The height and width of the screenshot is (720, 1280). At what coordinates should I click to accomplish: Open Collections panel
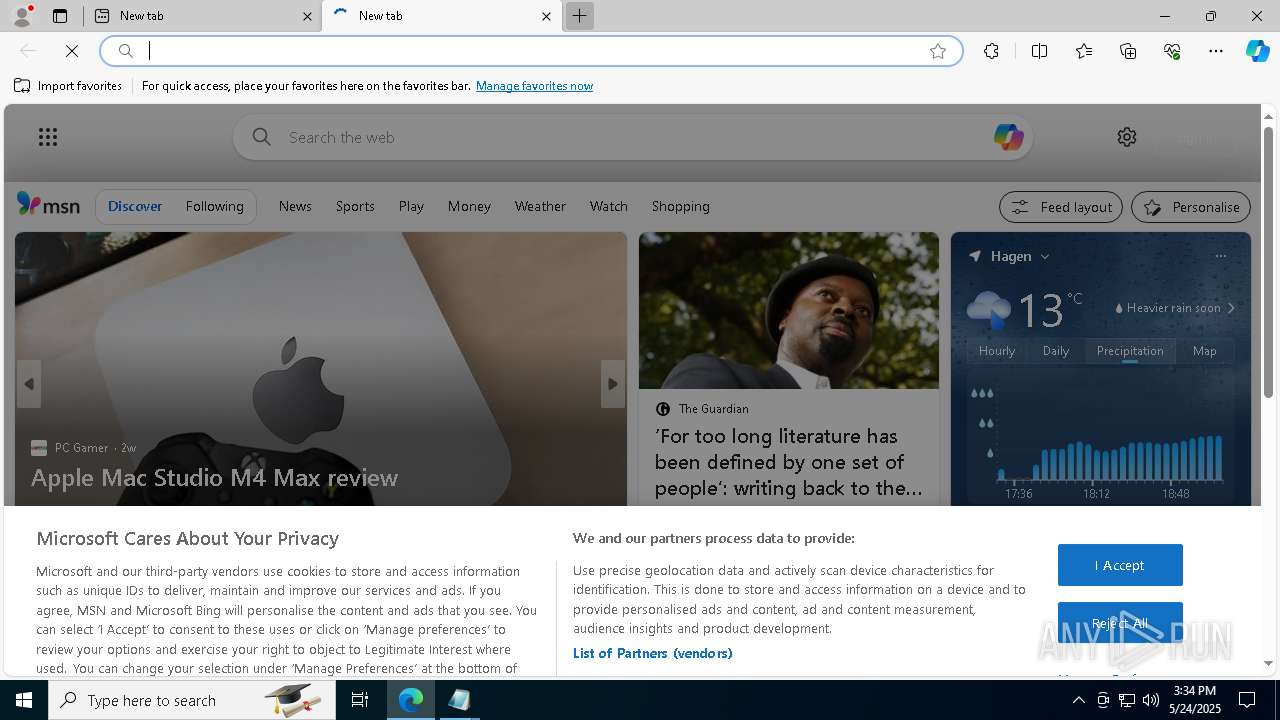tap(1128, 51)
